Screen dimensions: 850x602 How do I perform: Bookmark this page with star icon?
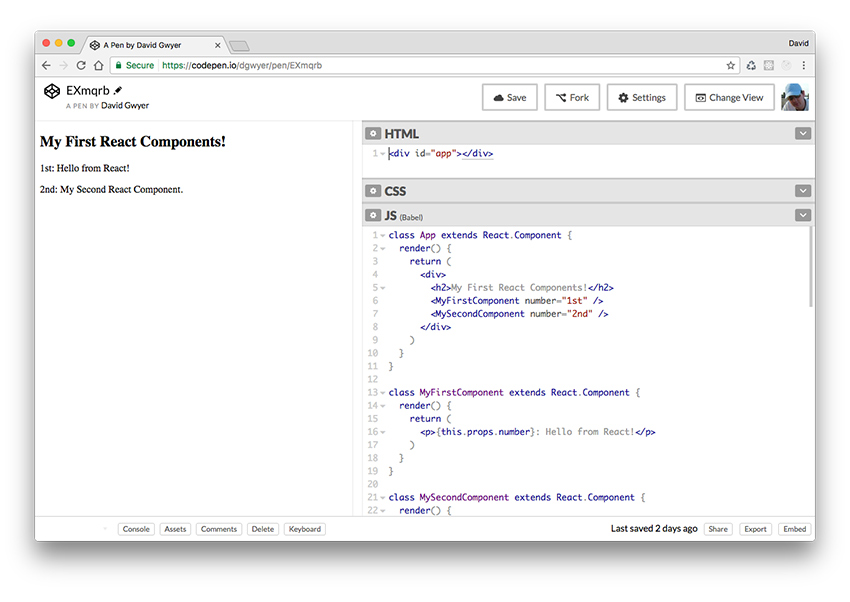pyautogui.click(x=730, y=65)
